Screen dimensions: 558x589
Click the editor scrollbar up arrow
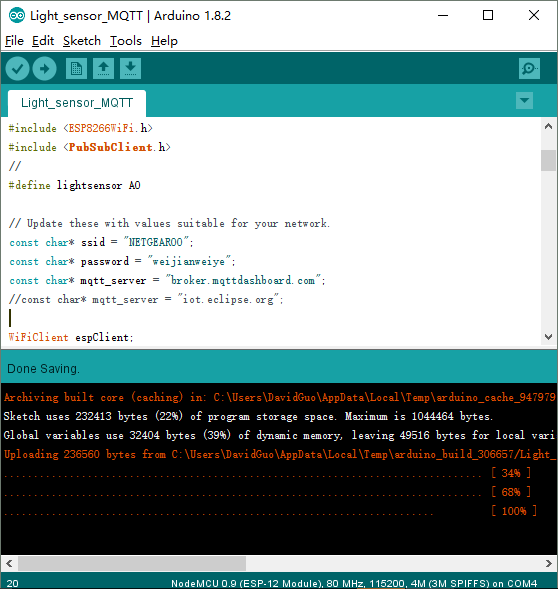549,126
